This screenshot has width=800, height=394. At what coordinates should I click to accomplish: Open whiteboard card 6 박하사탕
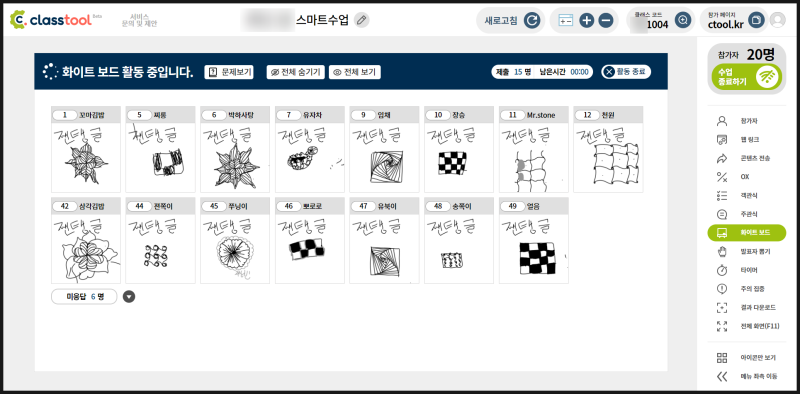[235, 150]
